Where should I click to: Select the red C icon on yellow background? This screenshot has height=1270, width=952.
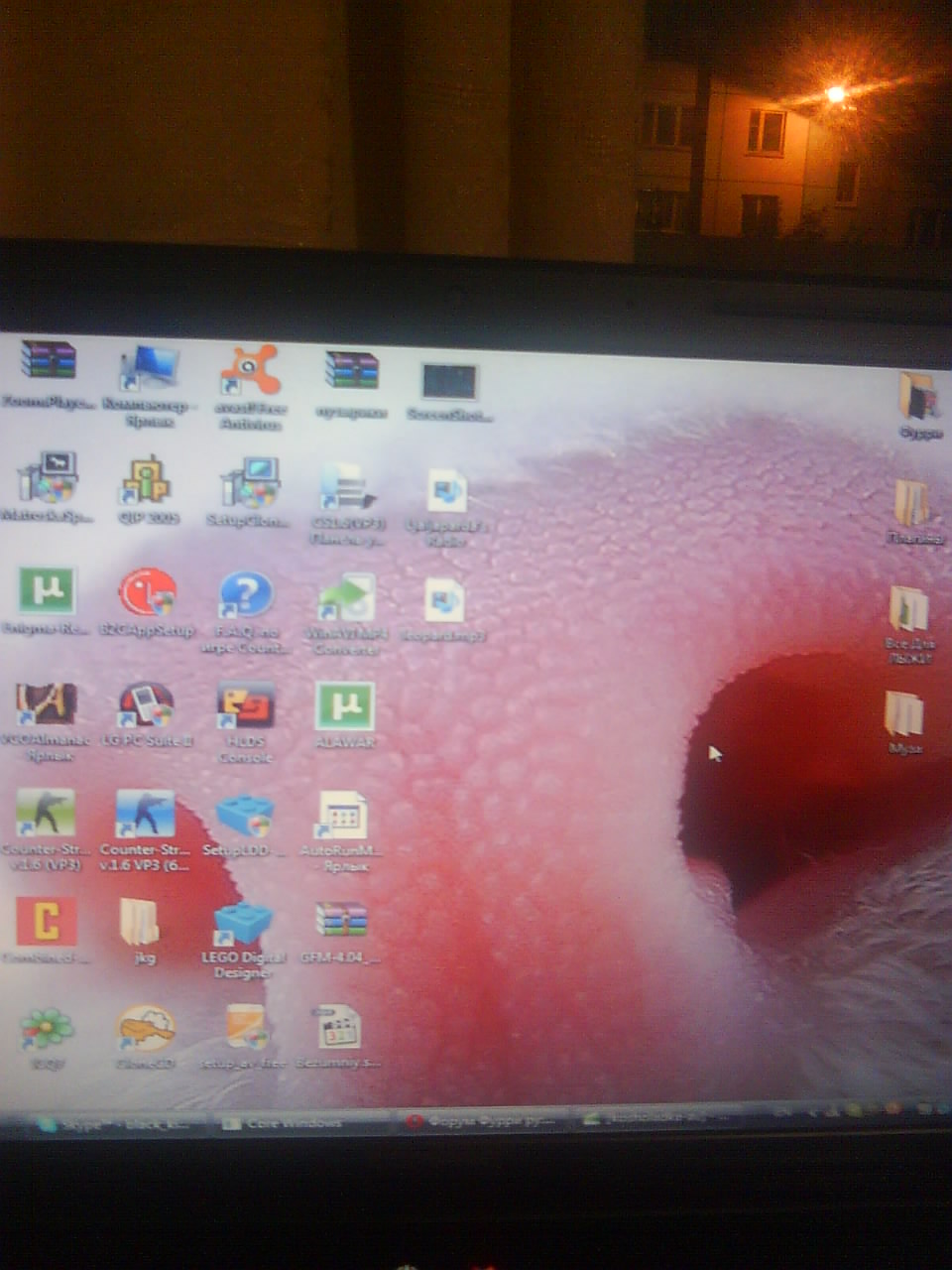tap(46, 923)
